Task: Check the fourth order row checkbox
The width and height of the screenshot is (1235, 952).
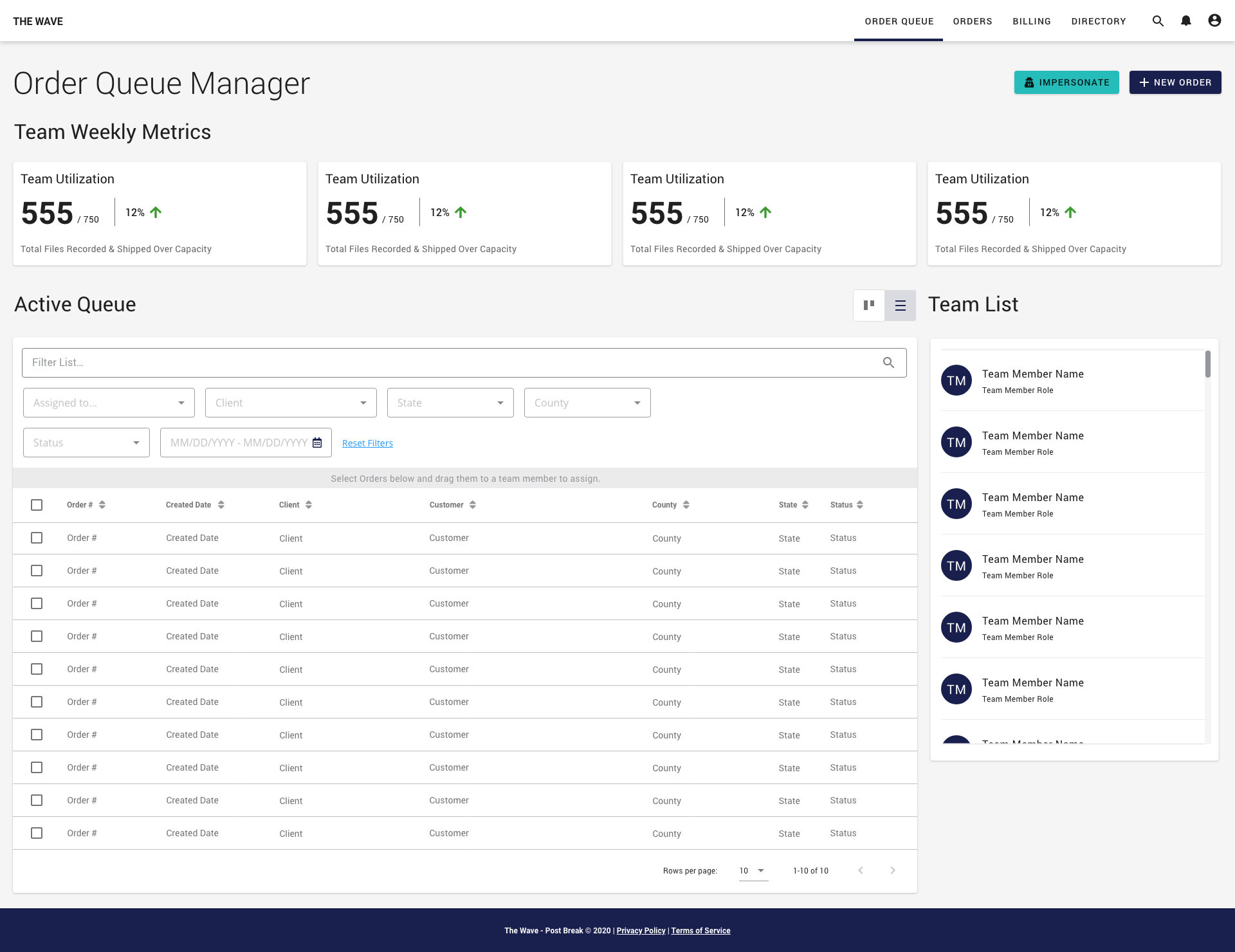Action: pyautogui.click(x=37, y=636)
